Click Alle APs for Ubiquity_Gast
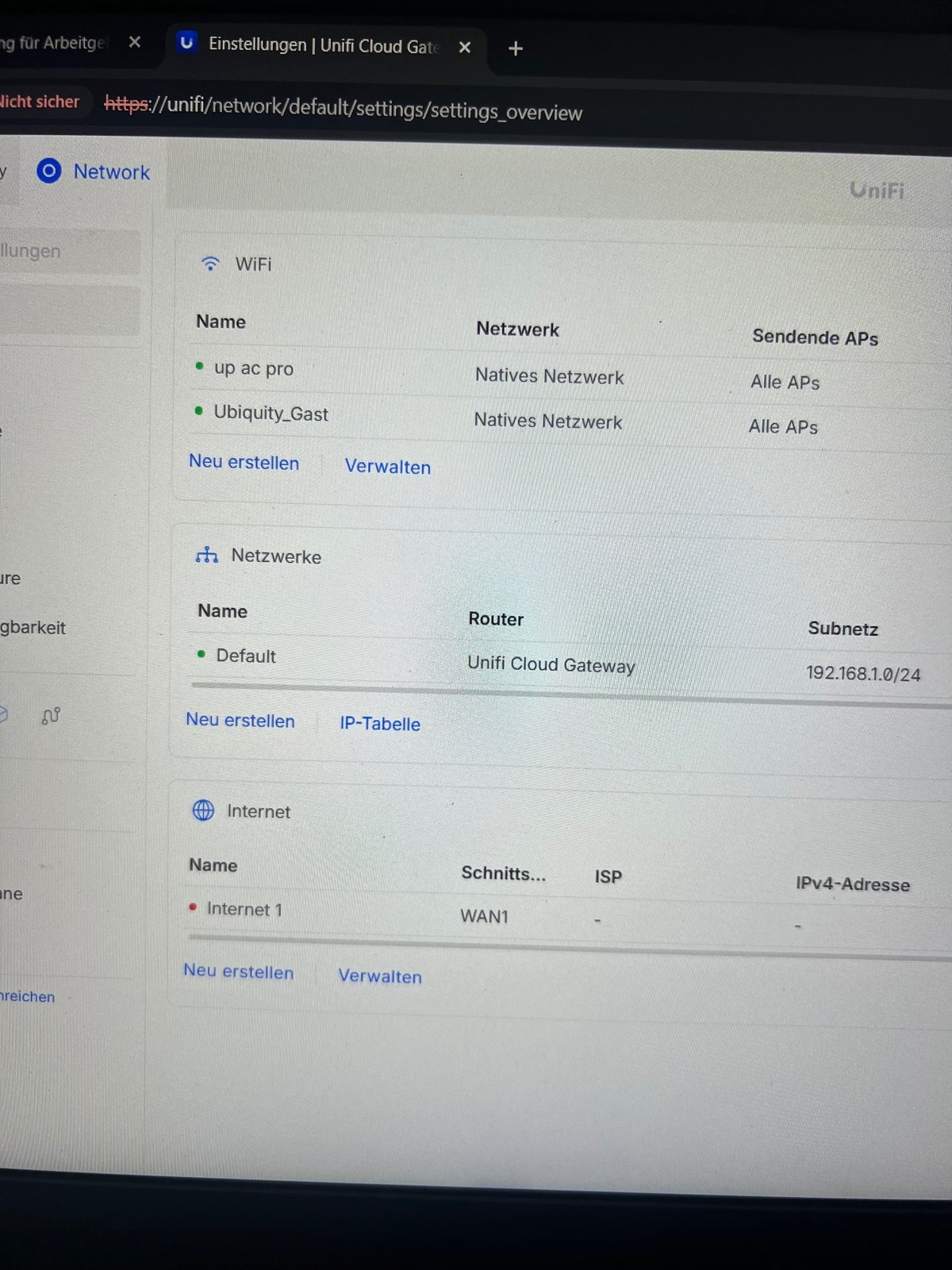952x1270 pixels. pyautogui.click(x=783, y=427)
